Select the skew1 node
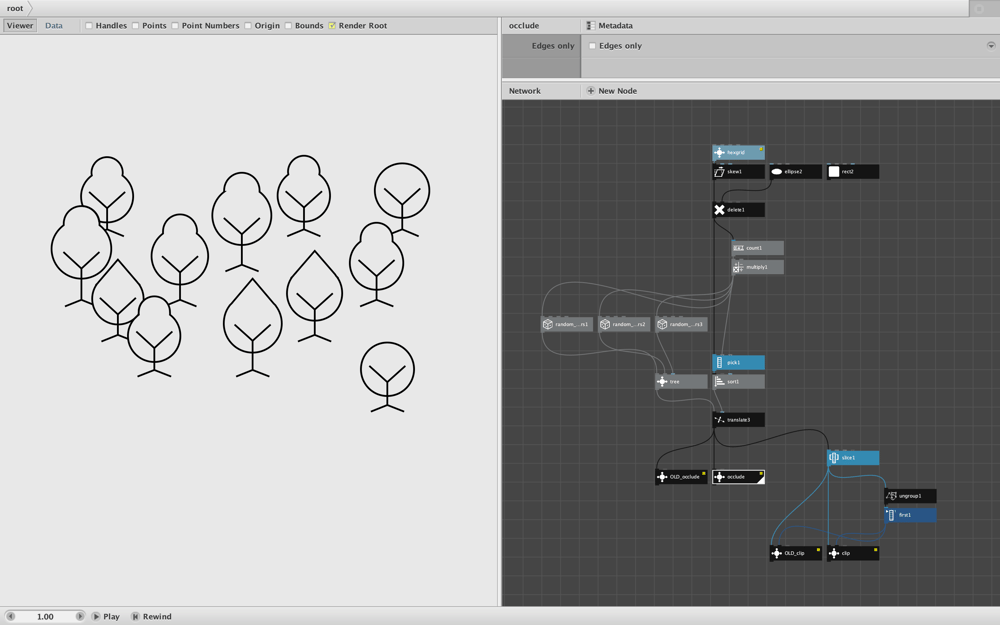Screen dimensions: 1000x625 tap(738, 172)
